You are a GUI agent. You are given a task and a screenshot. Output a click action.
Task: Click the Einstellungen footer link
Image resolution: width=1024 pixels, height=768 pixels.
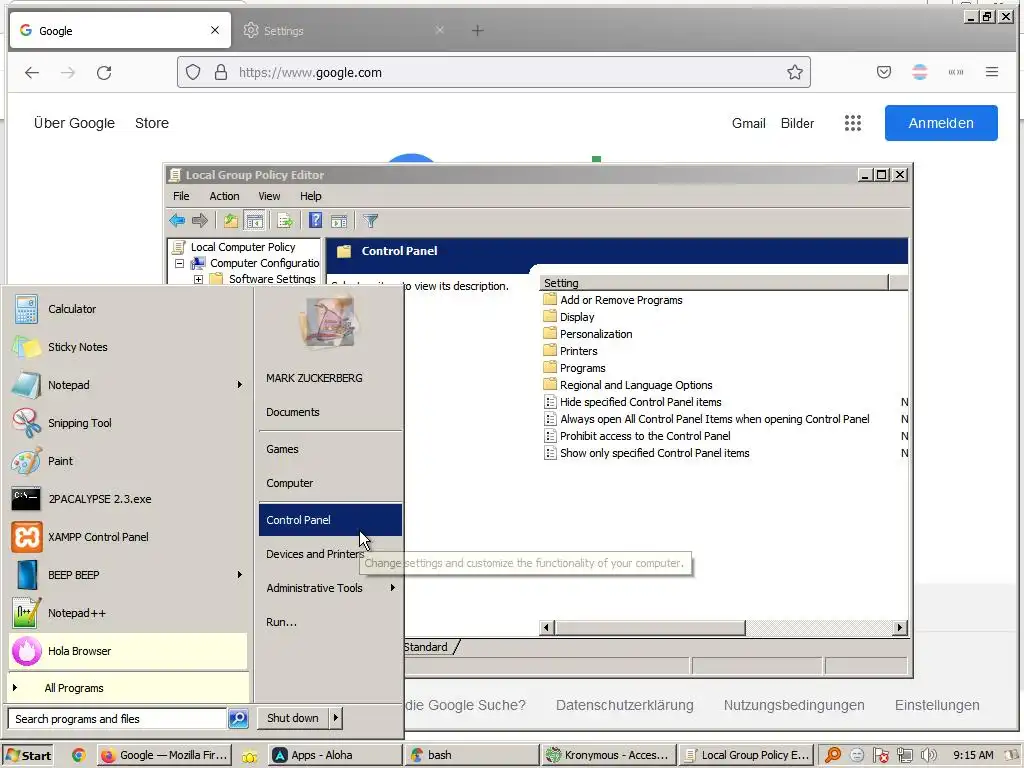(x=937, y=705)
